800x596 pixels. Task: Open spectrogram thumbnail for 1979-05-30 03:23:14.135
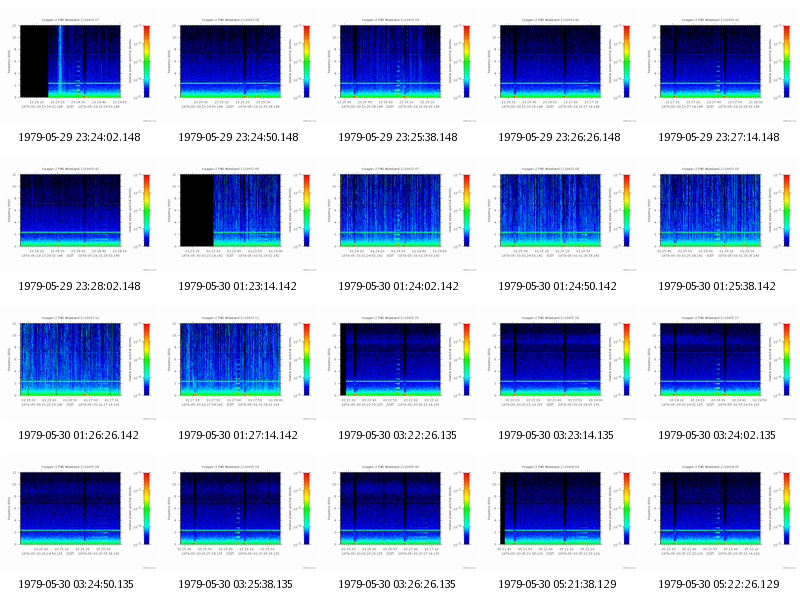pos(559,365)
